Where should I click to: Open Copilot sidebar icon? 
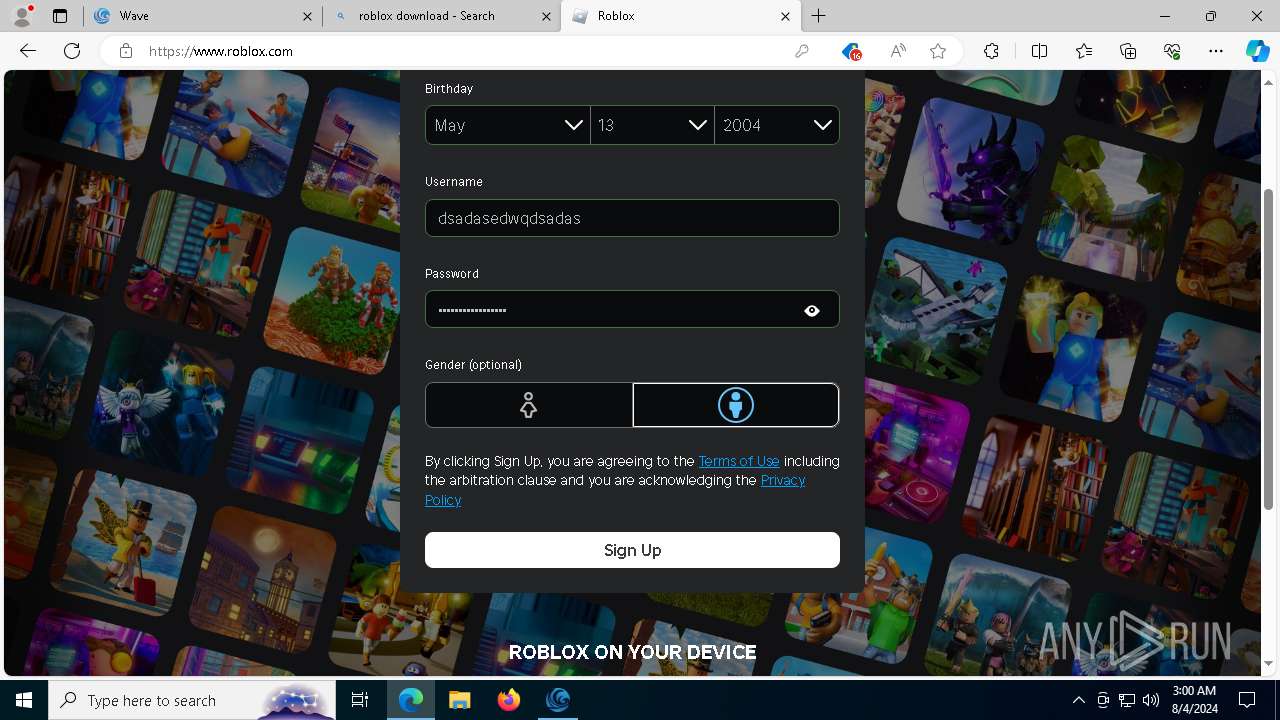[1257, 51]
